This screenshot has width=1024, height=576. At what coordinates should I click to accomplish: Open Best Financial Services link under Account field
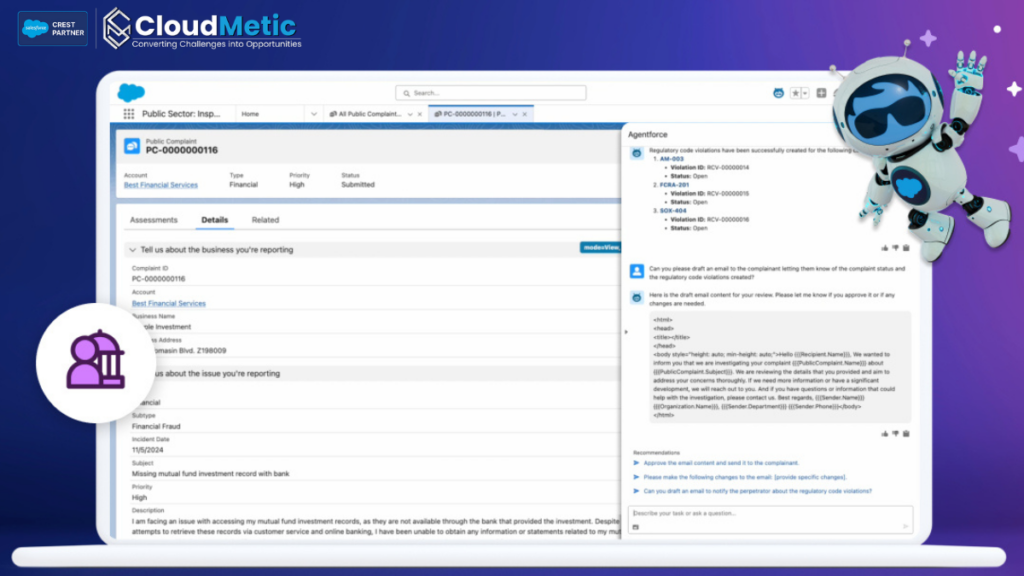coord(168,304)
